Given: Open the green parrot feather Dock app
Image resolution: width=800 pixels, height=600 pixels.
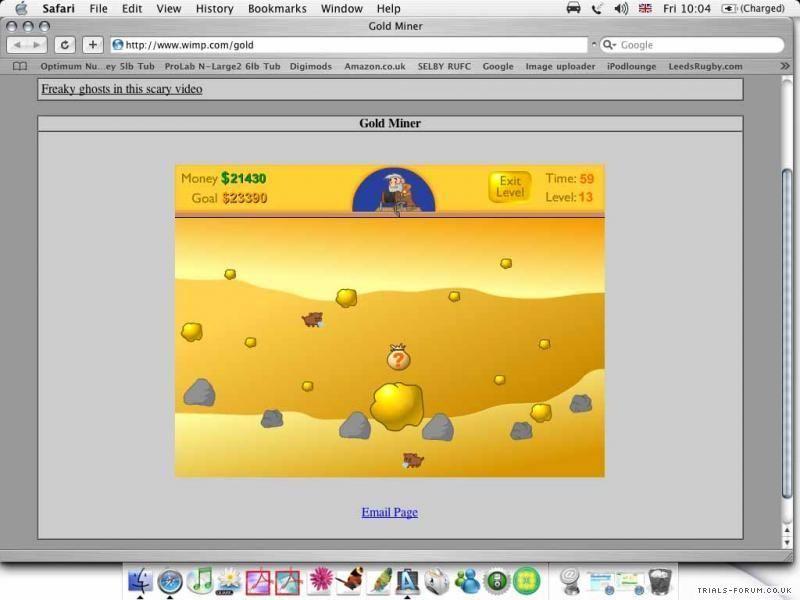Looking at the screenshot, I should coord(379,581).
